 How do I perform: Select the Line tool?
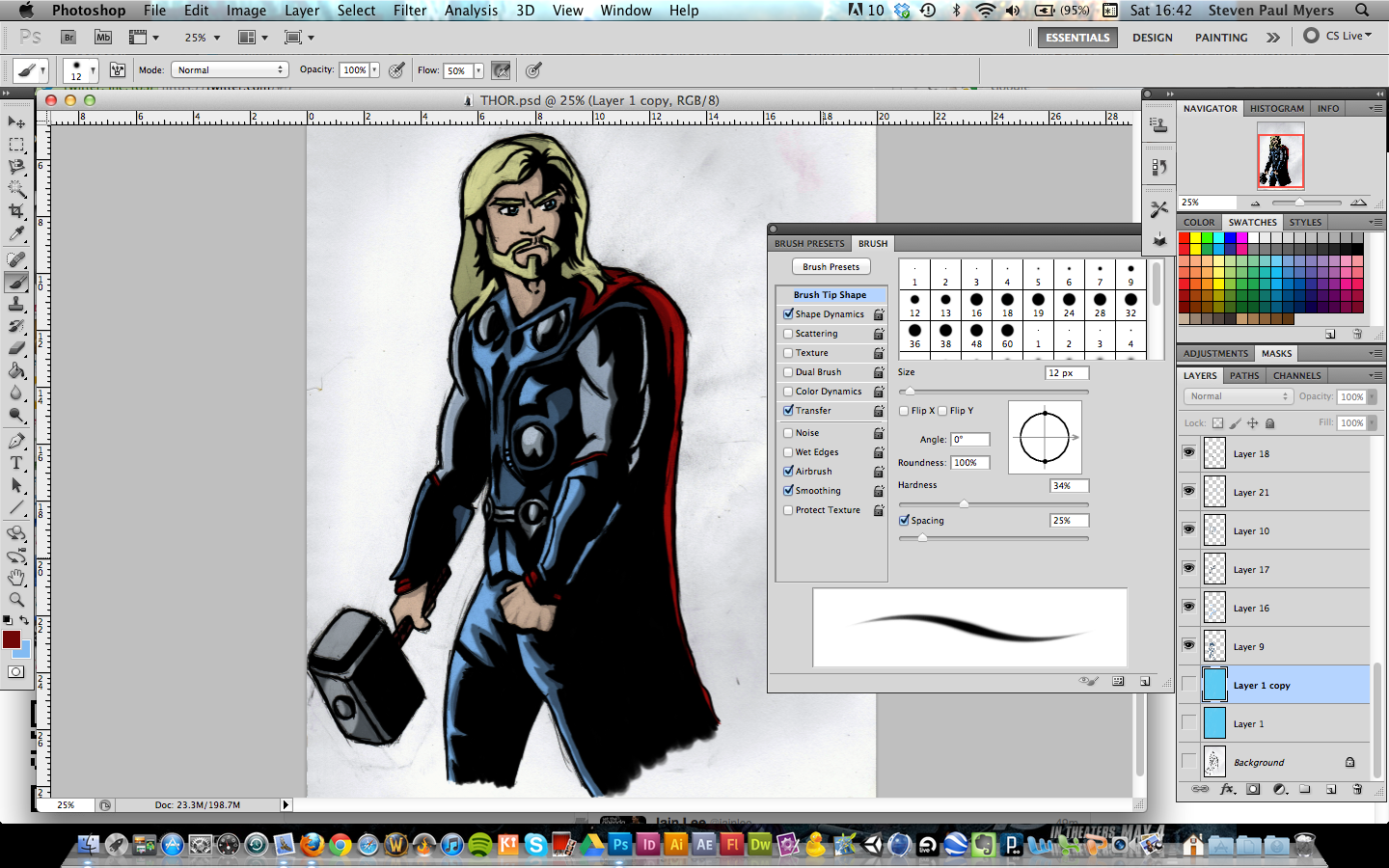pos(16,508)
